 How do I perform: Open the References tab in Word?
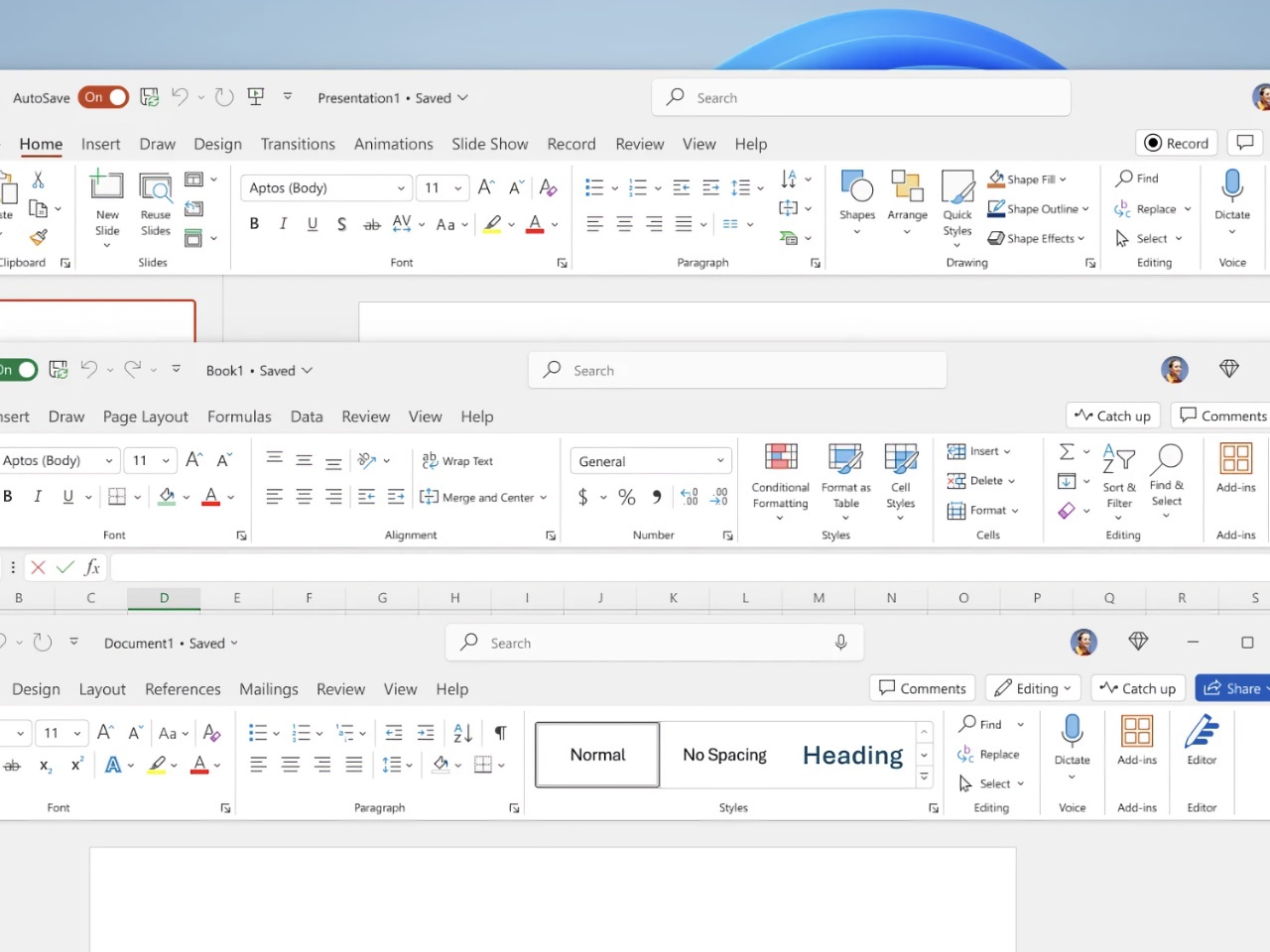pyautogui.click(x=183, y=689)
